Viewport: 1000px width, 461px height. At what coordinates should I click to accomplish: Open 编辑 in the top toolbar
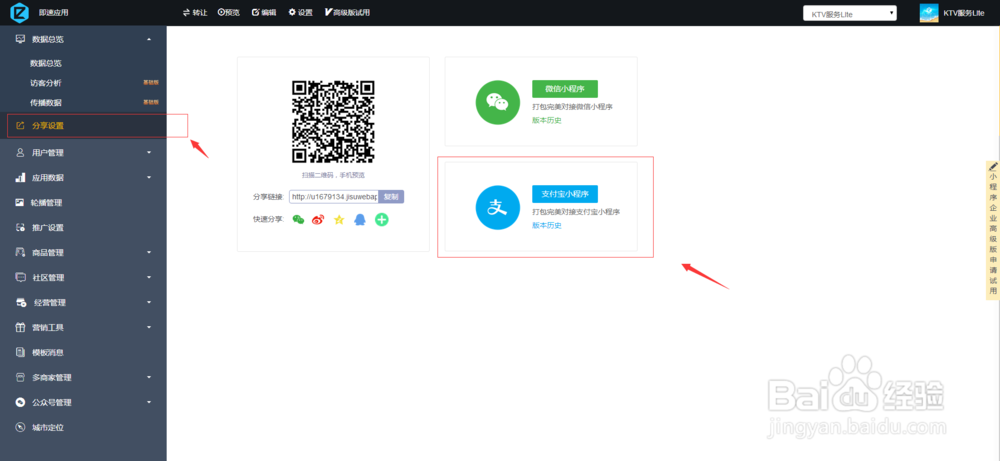pyautogui.click(x=264, y=13)
